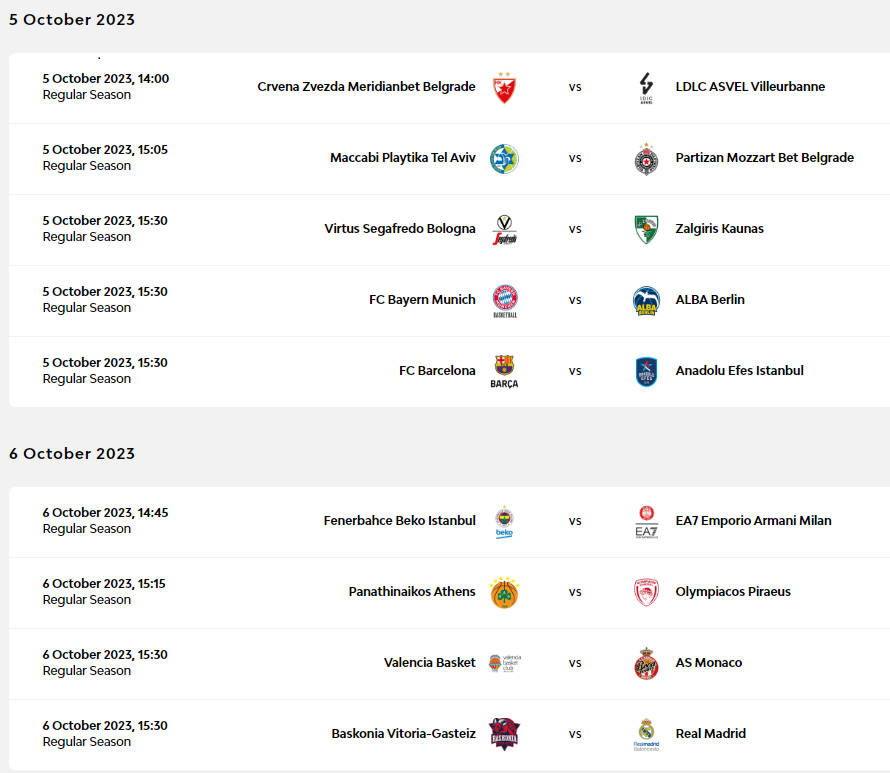
Task: Click the Crvena Zvezda red shield logo
Action: point(504,88)
